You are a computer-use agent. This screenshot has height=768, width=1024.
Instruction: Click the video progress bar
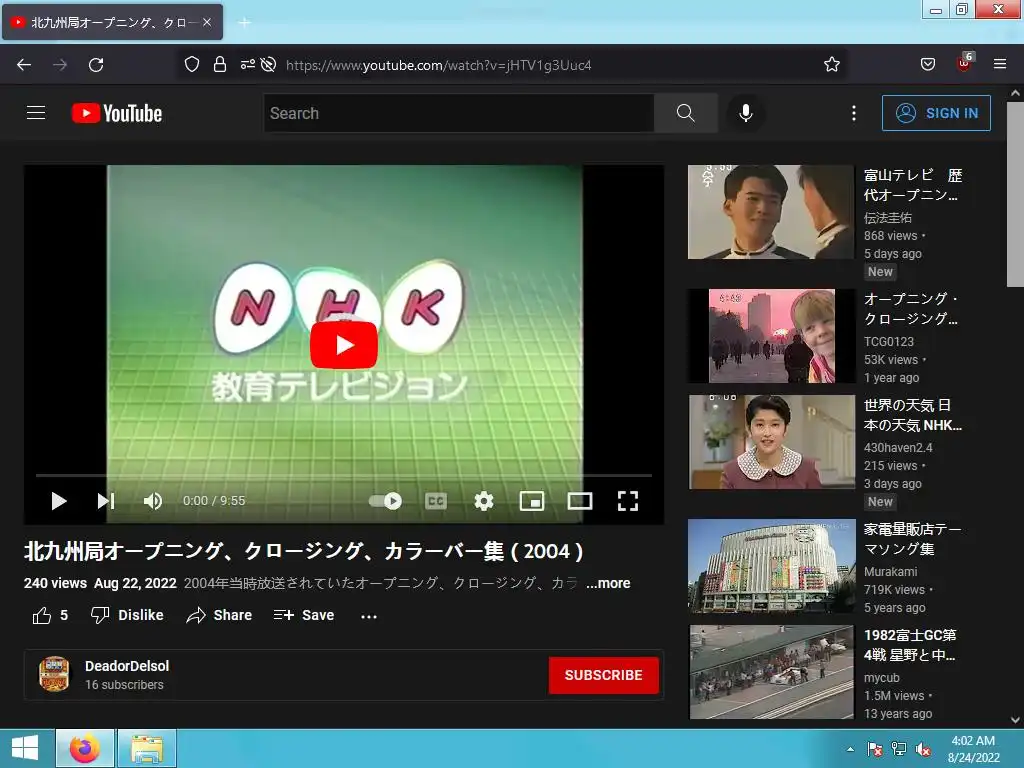(344, 475)
